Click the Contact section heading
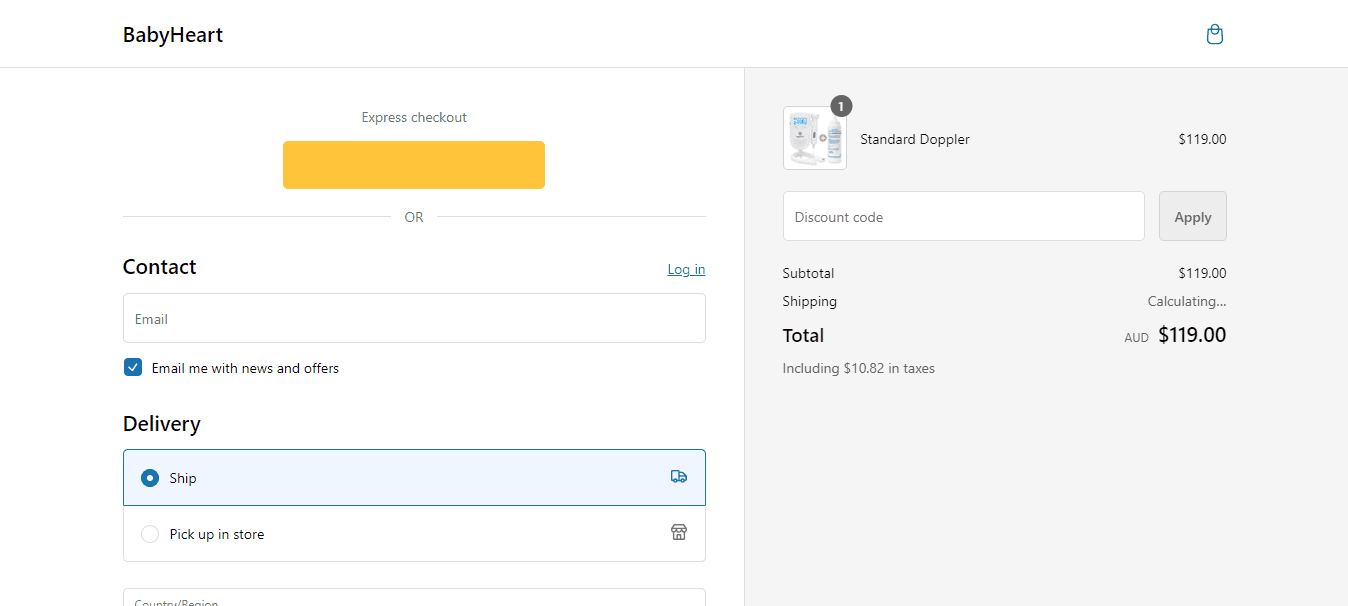The image size is (1348, 606). tap(160, 267)
